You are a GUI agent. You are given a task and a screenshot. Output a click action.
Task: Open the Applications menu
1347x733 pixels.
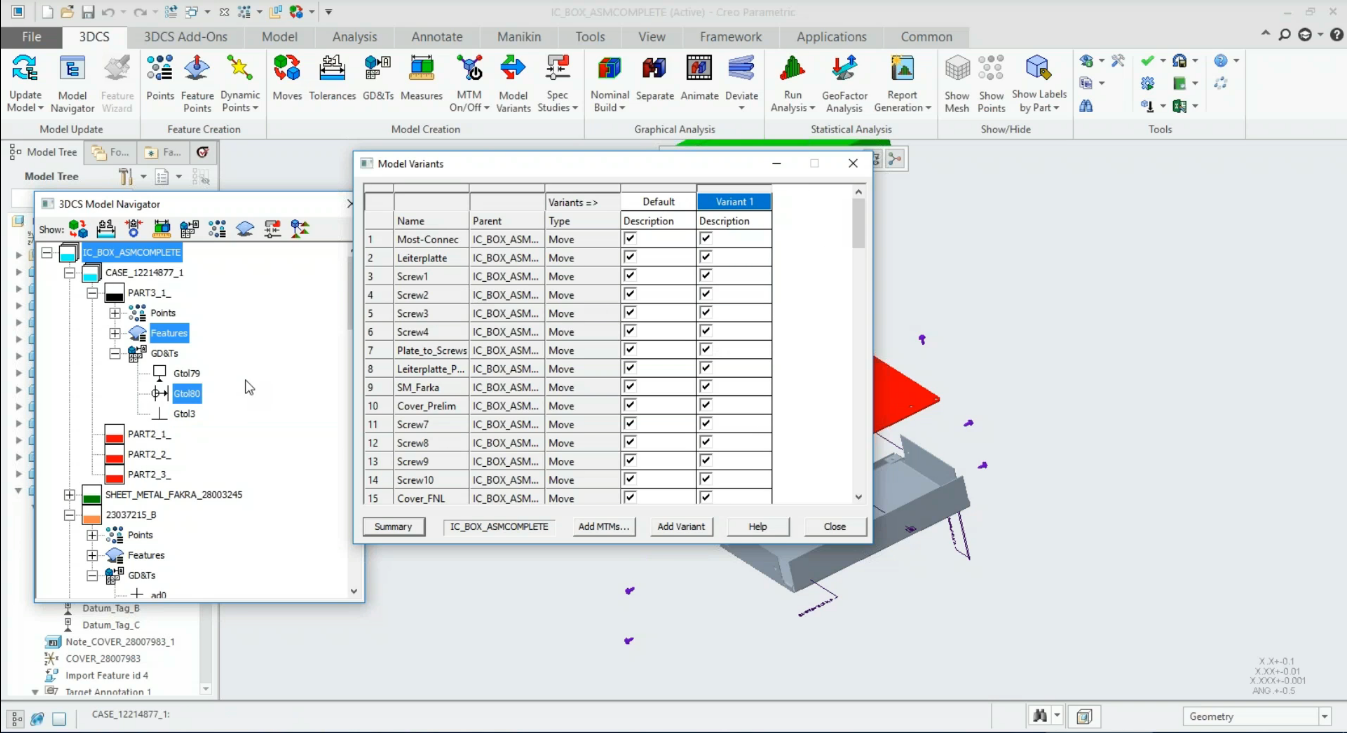830,36
